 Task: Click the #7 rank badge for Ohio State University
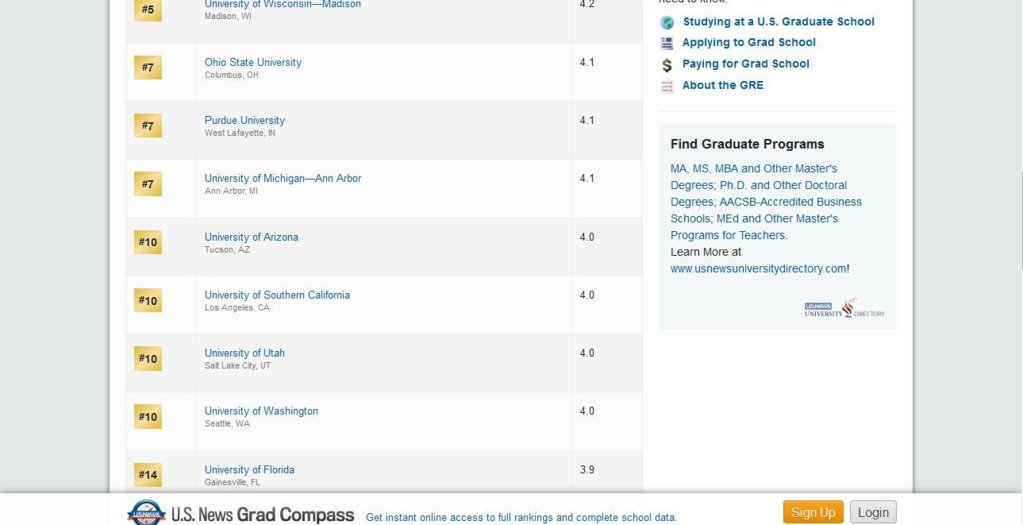coord(148,67)
